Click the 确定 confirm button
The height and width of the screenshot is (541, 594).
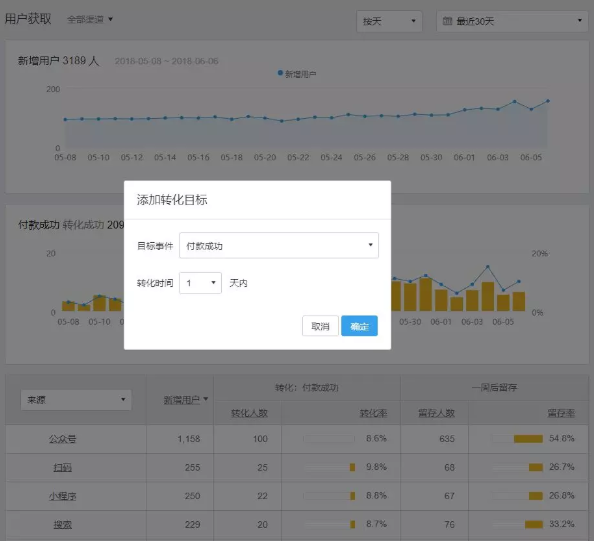pyautogui.click(x=359, y=326)
